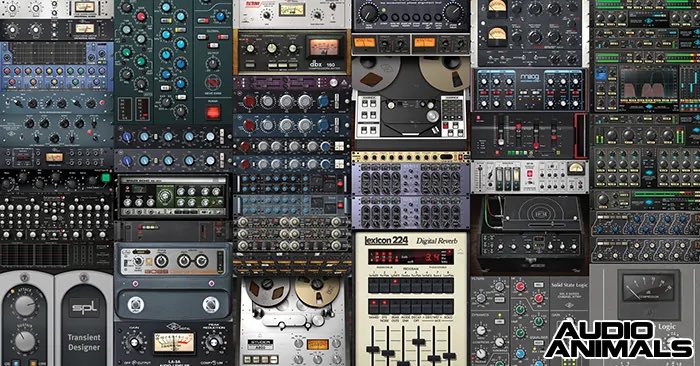The width and height of the screenshot is (700, 366).
Task: Tap the left footswitch on Boss pedal
Action: [x=136, y=305]
